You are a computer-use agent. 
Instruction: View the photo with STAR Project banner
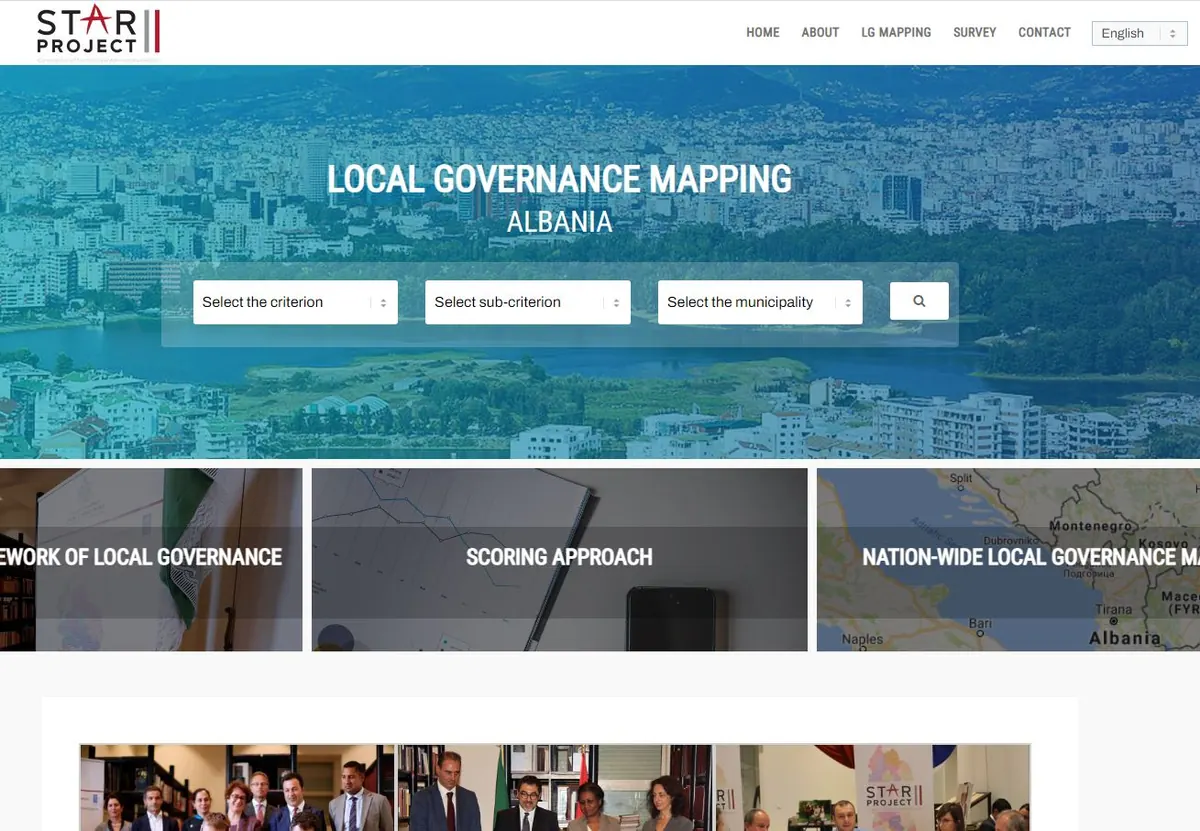(x=873, y=787)
